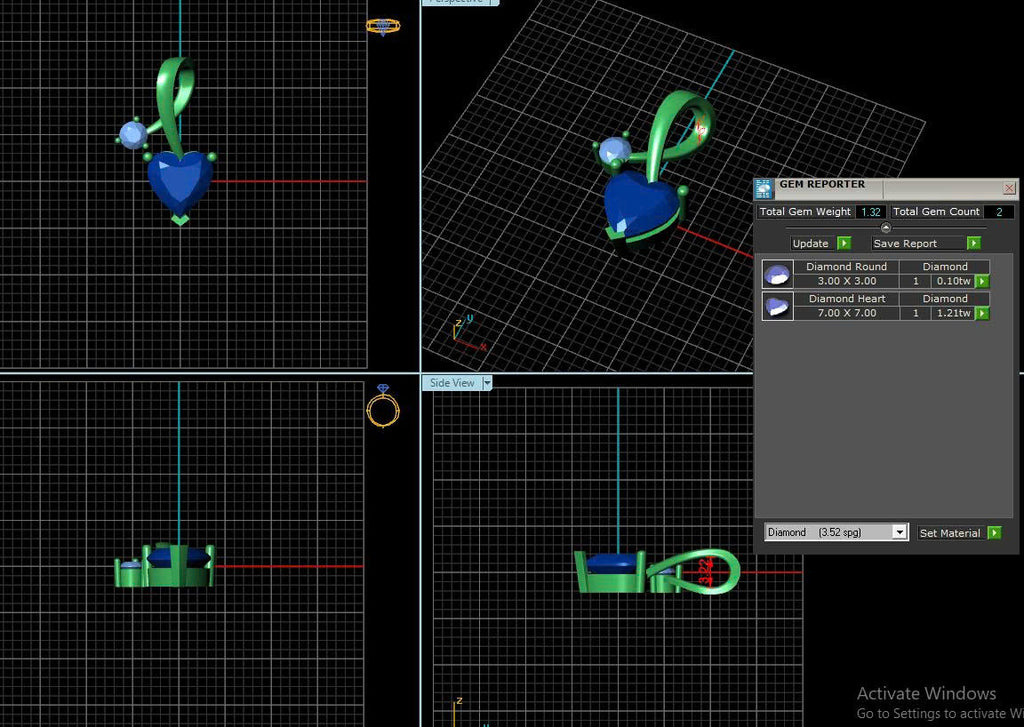Click the green arrow on the 0.10tw row
The image size is (1024, 727).
point(982,281)
